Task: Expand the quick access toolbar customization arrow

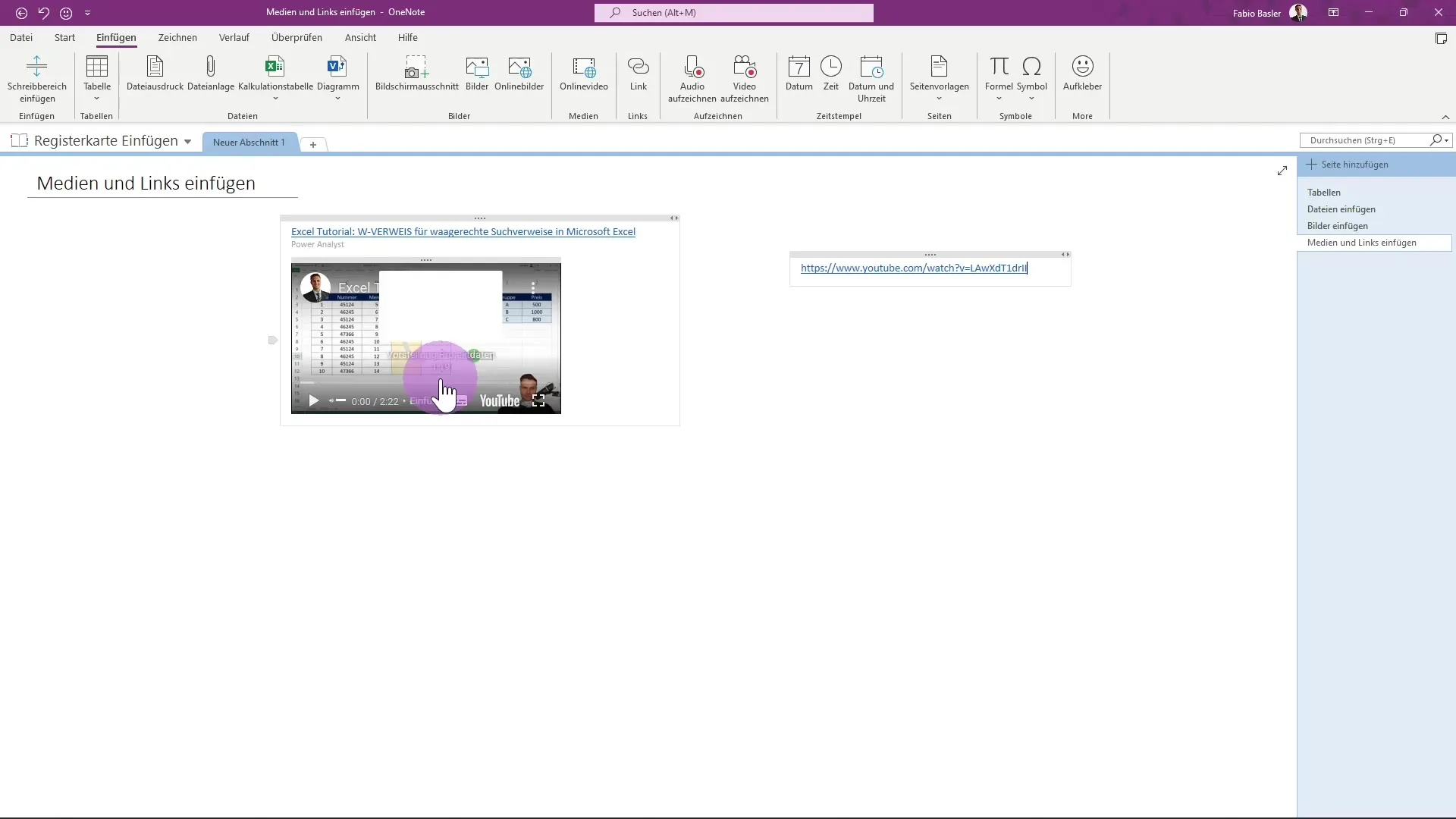Action: click(87, 13)
